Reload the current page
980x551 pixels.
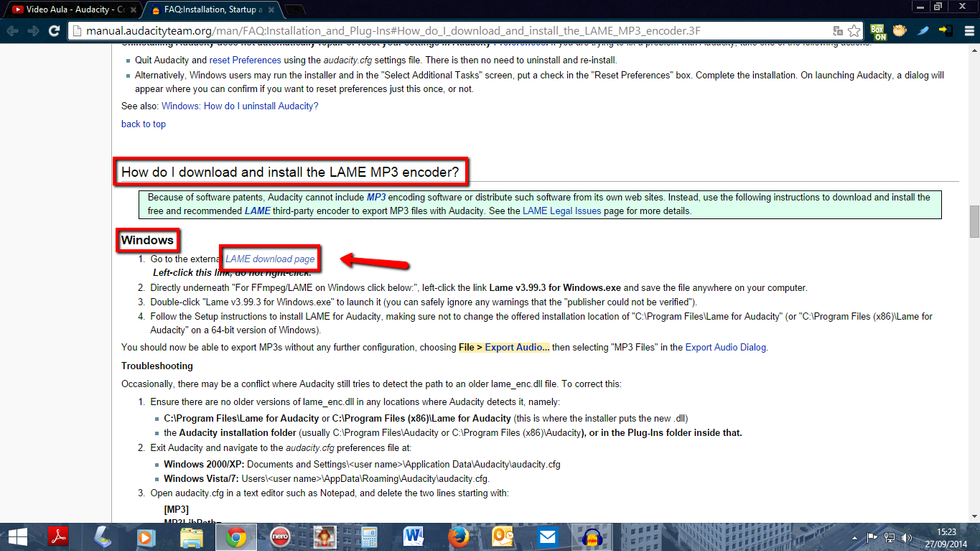[x=54, y=31]
